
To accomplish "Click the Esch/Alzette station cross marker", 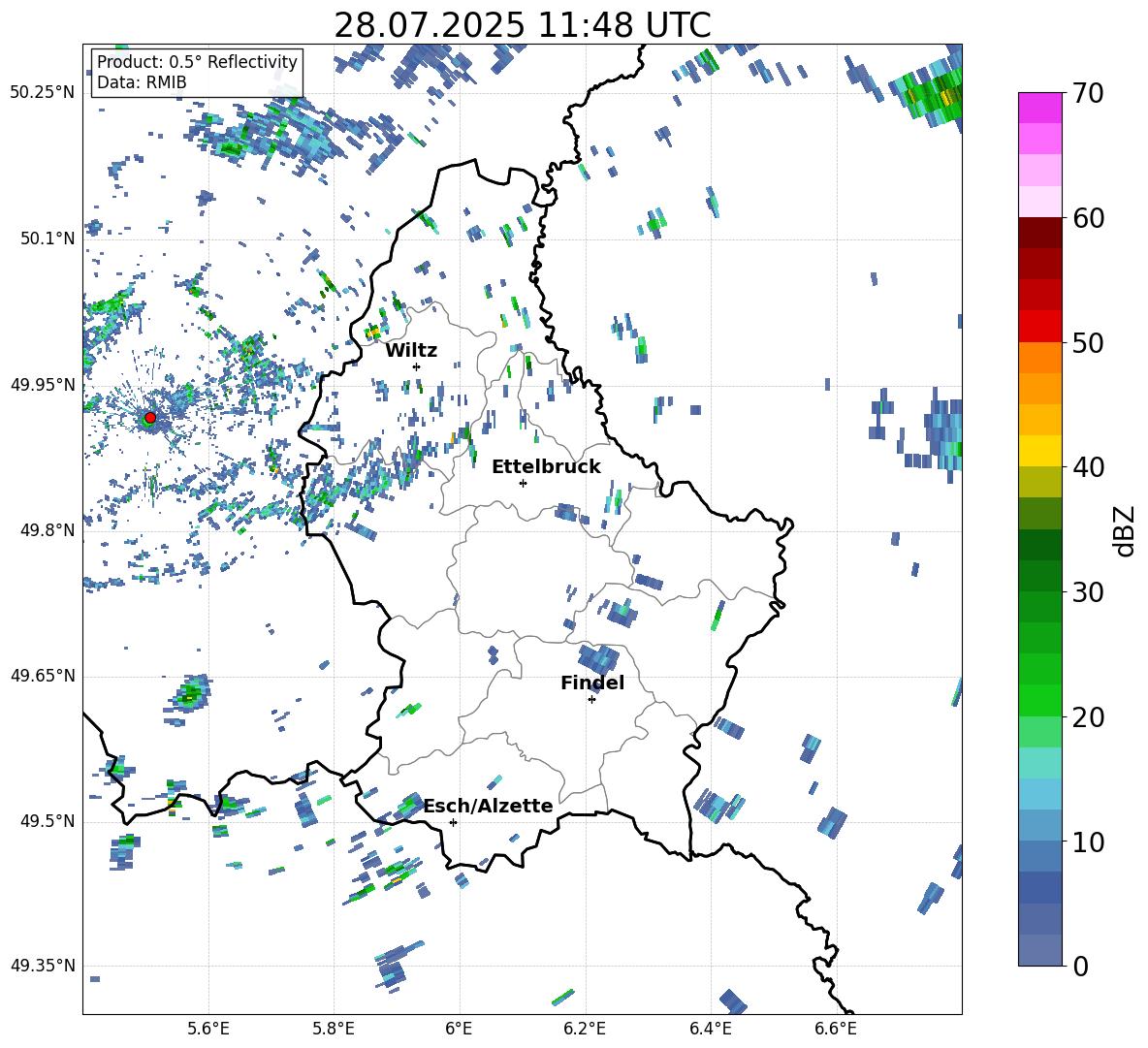I will pos(453,822).
